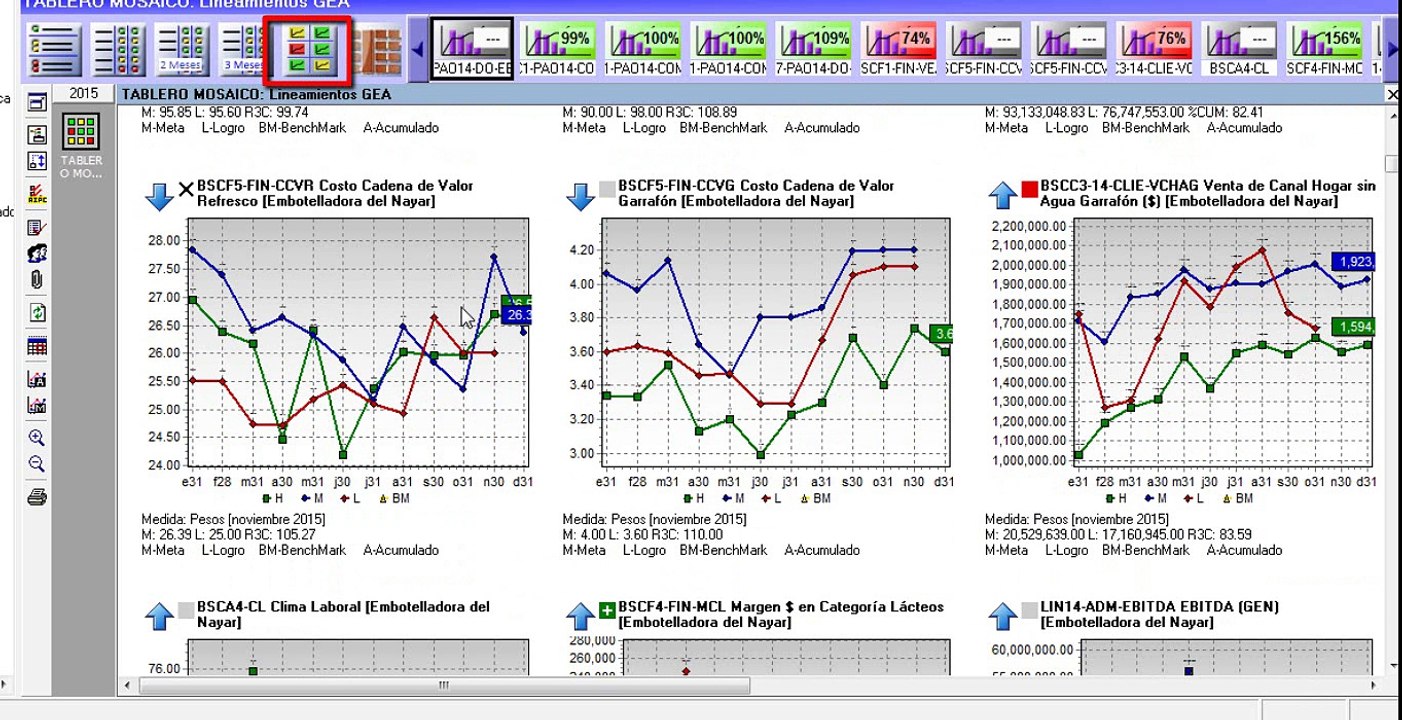Open the brick wall view icon

pyautogui.click(x=378, y=49)
